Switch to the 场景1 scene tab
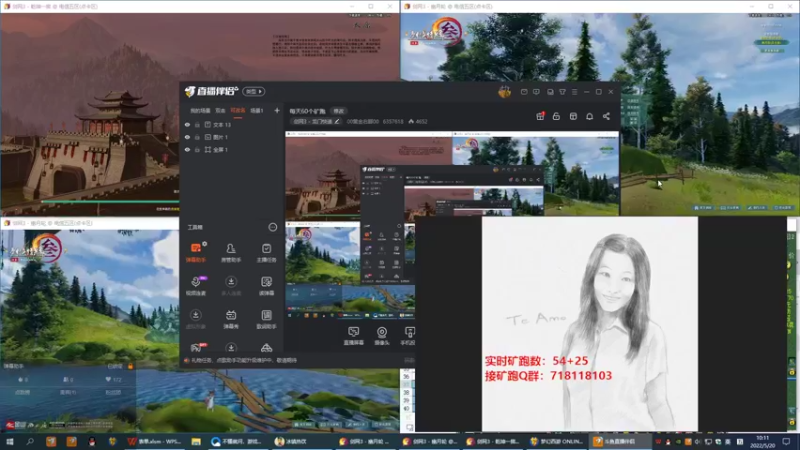 257,110
